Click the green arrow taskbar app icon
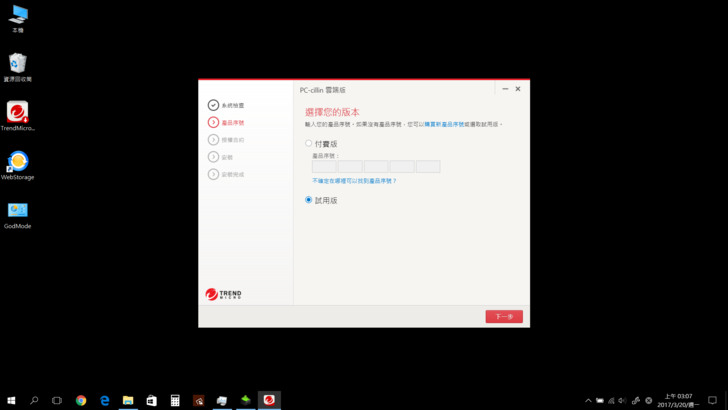Image resolution: width=728 pixels, height=410 pixels. [x=246, y=400]
